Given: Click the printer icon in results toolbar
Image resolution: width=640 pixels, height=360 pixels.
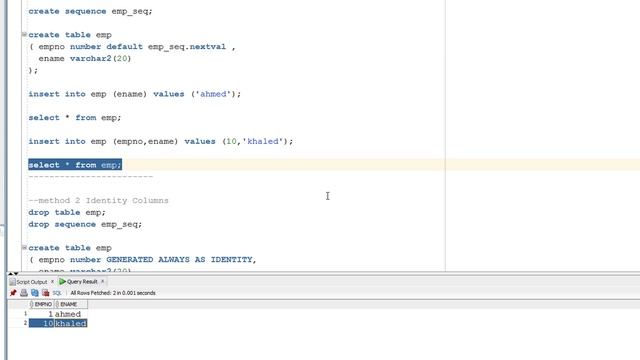Looking at the screenshot, I should tap(24, 293).
